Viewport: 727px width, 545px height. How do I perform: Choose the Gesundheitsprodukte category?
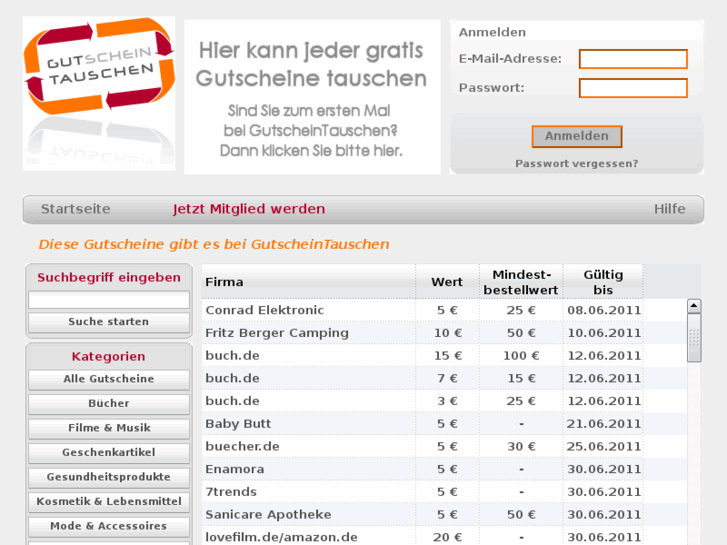pos(109,477)
